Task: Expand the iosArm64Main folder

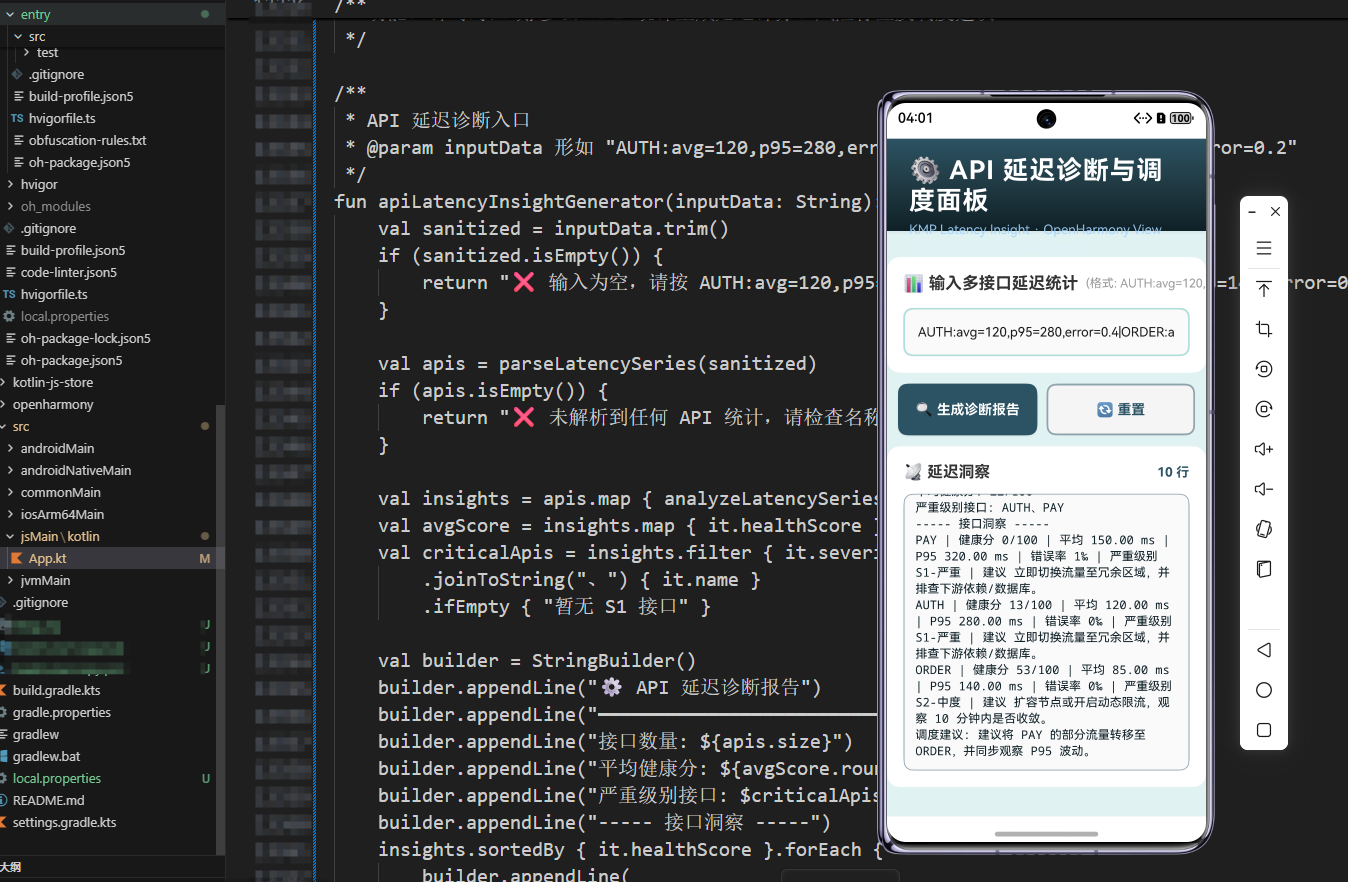Action: click(x=10, y=514)
